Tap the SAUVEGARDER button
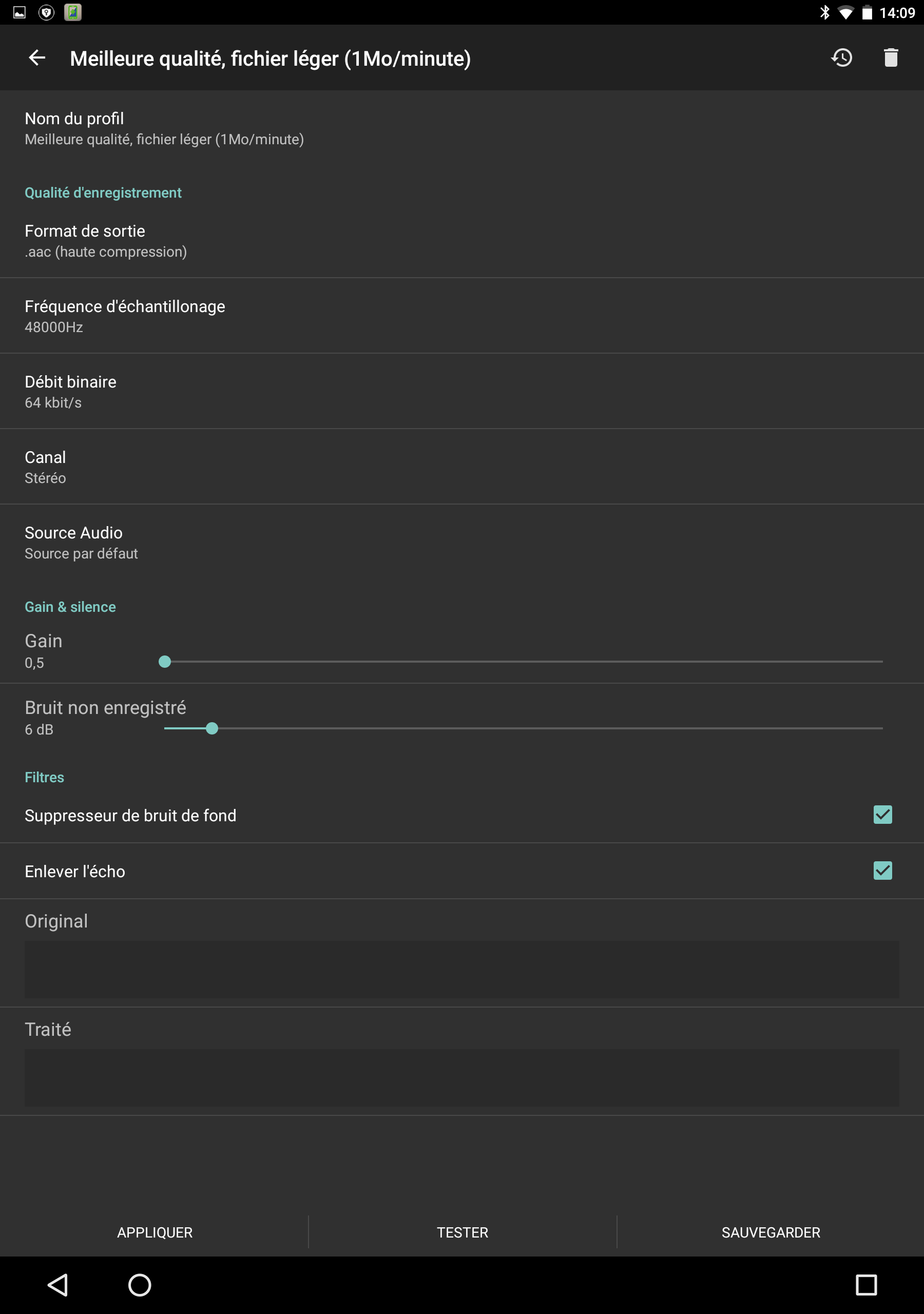The image size is (924, 1314). [x=771, y=1232]
